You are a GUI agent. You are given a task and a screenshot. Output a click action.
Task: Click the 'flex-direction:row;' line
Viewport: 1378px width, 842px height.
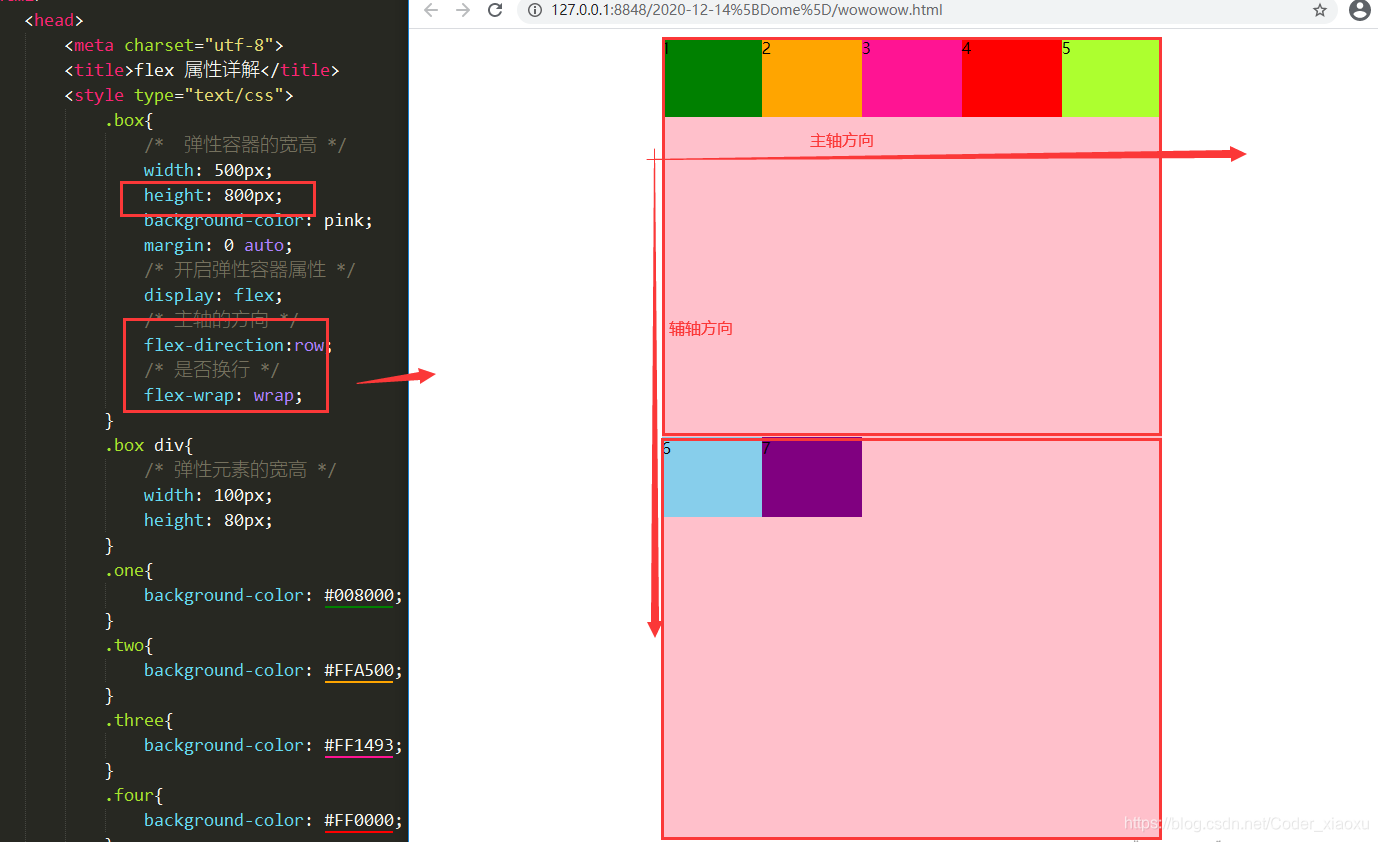238,345
